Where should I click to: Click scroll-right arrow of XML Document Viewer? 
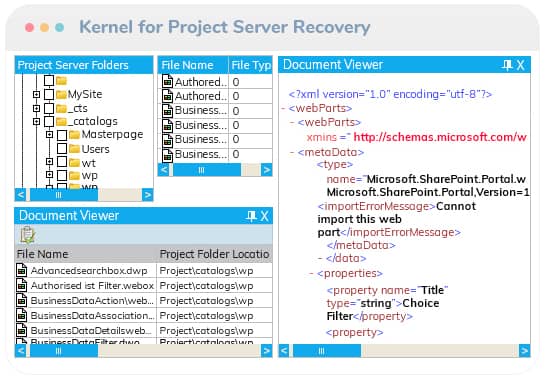click(x=524, y=351)
